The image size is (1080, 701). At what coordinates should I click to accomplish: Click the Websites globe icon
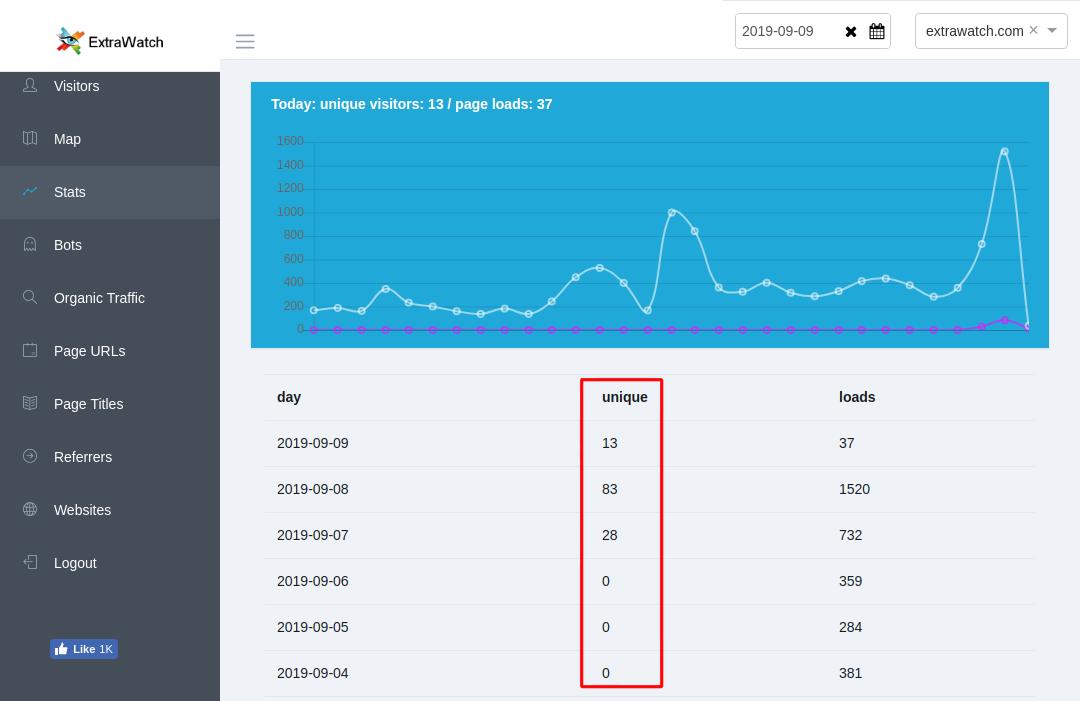point(30,510)
